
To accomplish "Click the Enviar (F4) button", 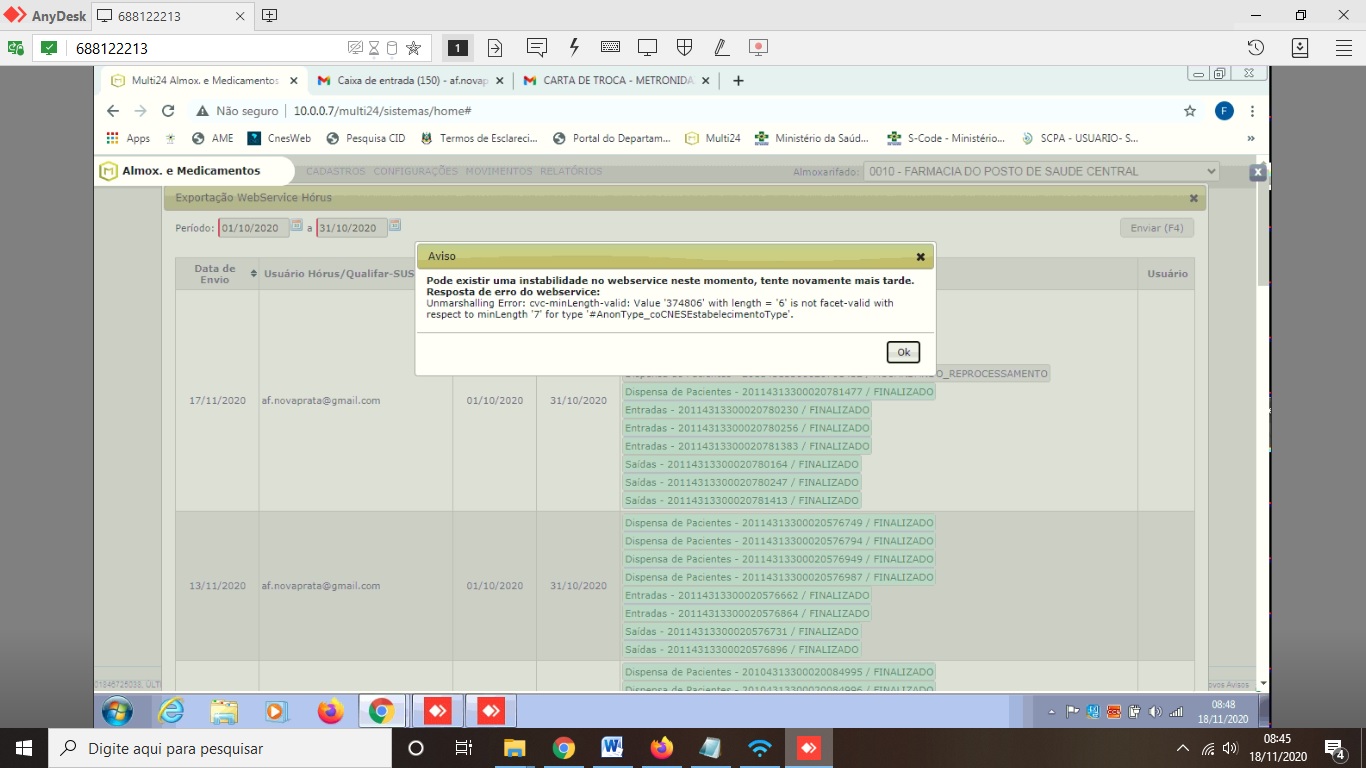I will [1156, 227].
